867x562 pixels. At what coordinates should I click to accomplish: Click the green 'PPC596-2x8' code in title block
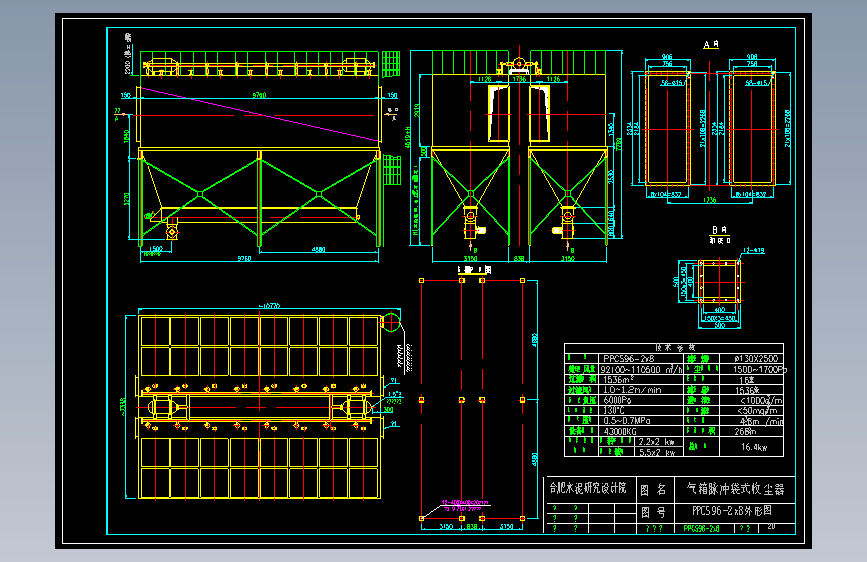pos(701,528)
